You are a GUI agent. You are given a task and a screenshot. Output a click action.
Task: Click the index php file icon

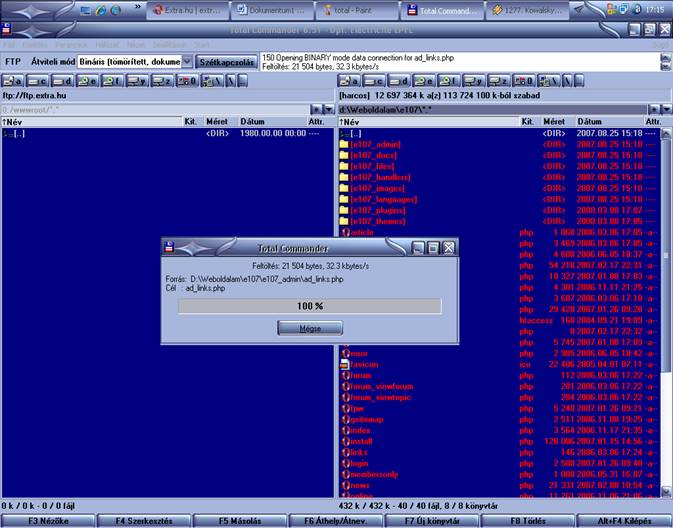point(345,430)
